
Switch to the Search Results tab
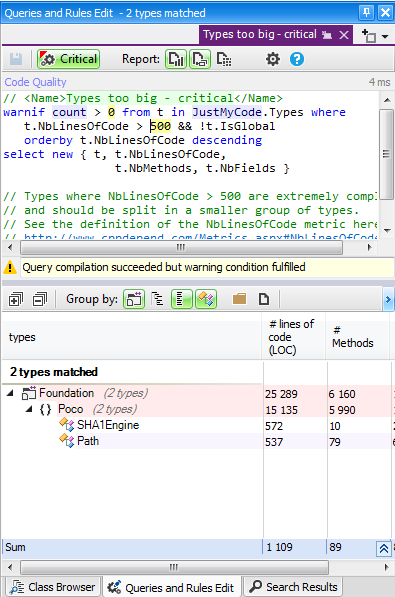click(x=293, y=587)
